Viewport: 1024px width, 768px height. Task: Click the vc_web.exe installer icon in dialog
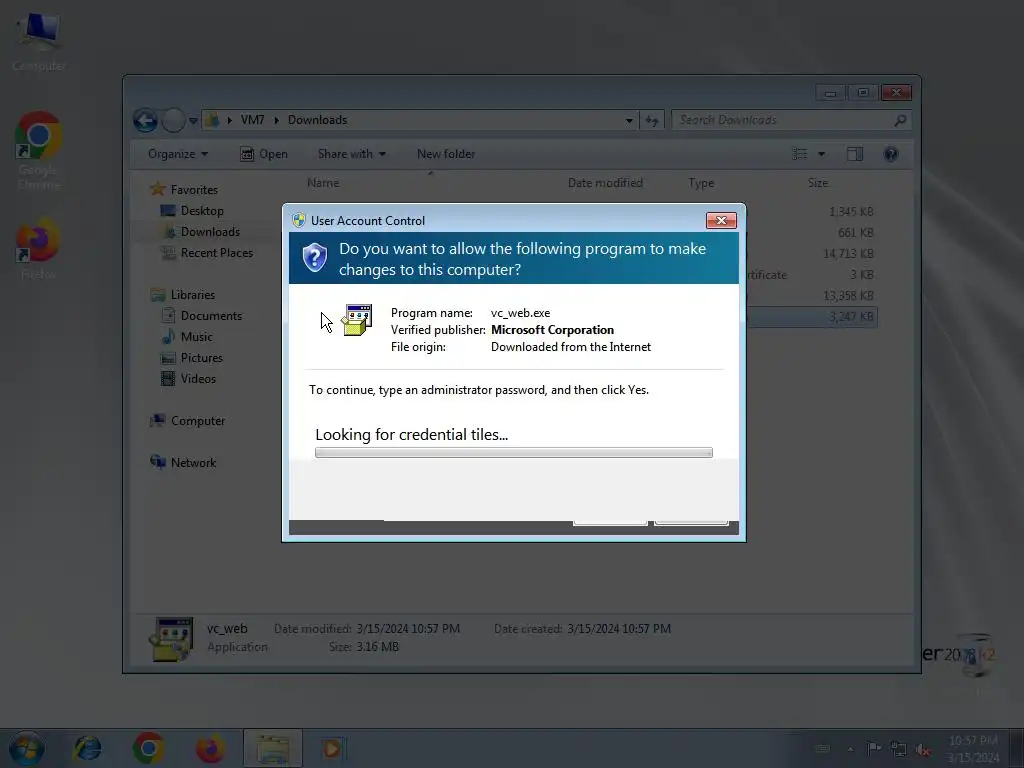tap(357, 320)
